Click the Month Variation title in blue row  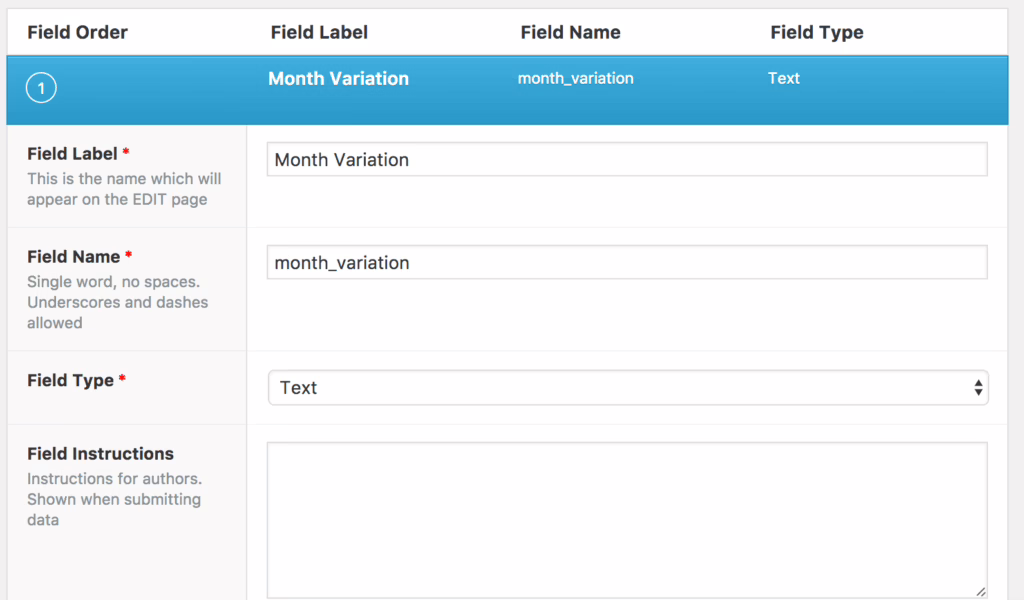338,79
